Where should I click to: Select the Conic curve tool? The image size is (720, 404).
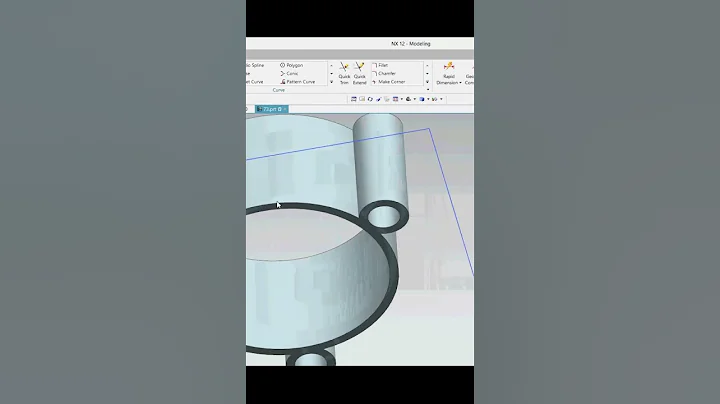(x=289, y=73)
